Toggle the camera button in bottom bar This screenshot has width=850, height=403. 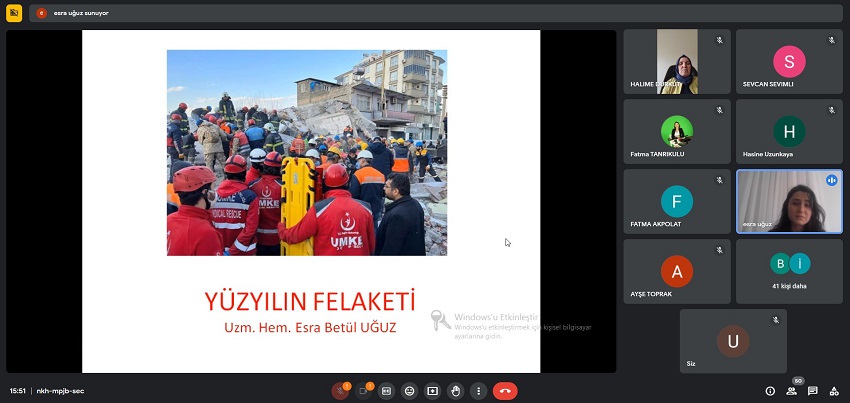364,391
